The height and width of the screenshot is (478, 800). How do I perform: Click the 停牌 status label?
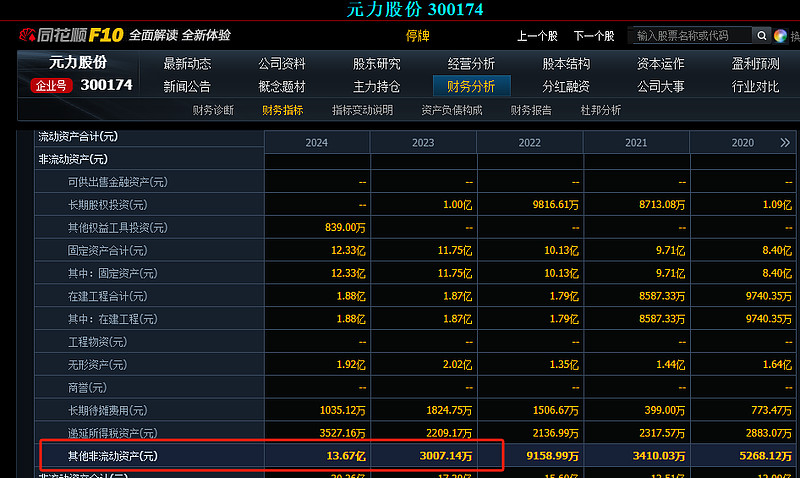point(417,36)
